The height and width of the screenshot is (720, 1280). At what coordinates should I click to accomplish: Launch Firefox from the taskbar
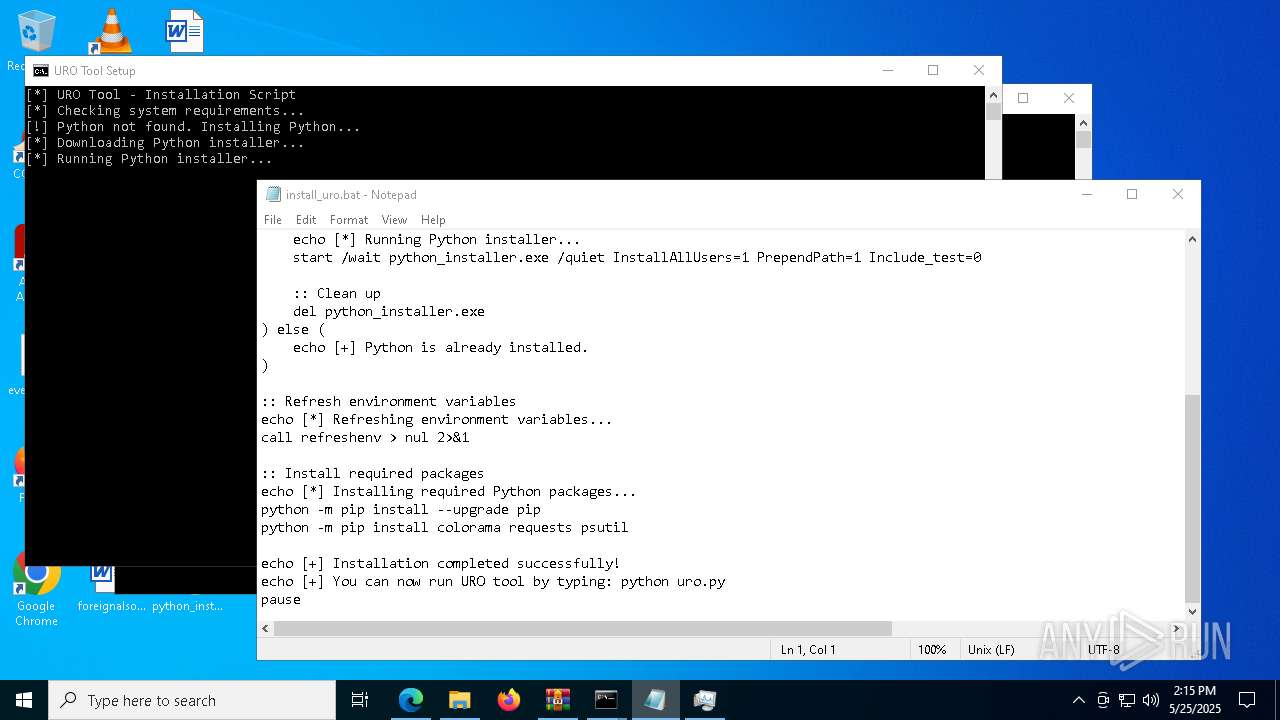[508, 700]
